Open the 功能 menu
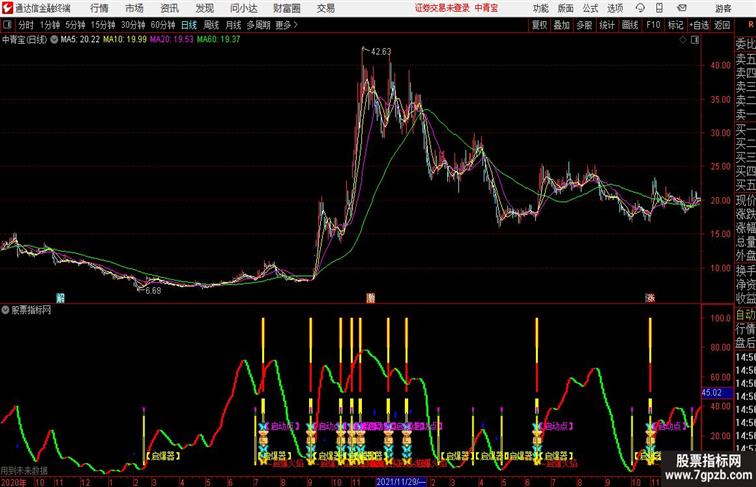Viewport: 756px width, 487px height. [x=540, y=8]
